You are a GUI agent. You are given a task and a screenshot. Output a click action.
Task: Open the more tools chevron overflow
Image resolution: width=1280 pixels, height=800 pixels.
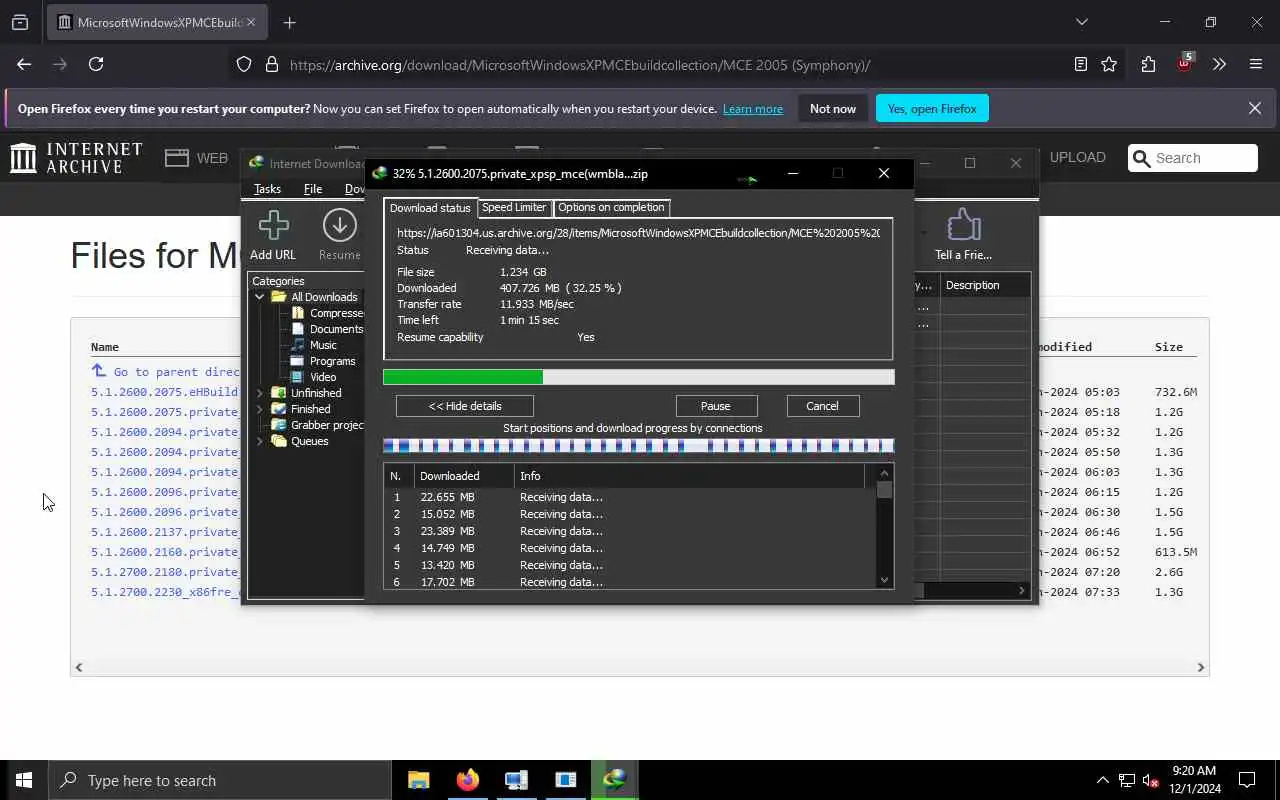tap(1219, 64)
